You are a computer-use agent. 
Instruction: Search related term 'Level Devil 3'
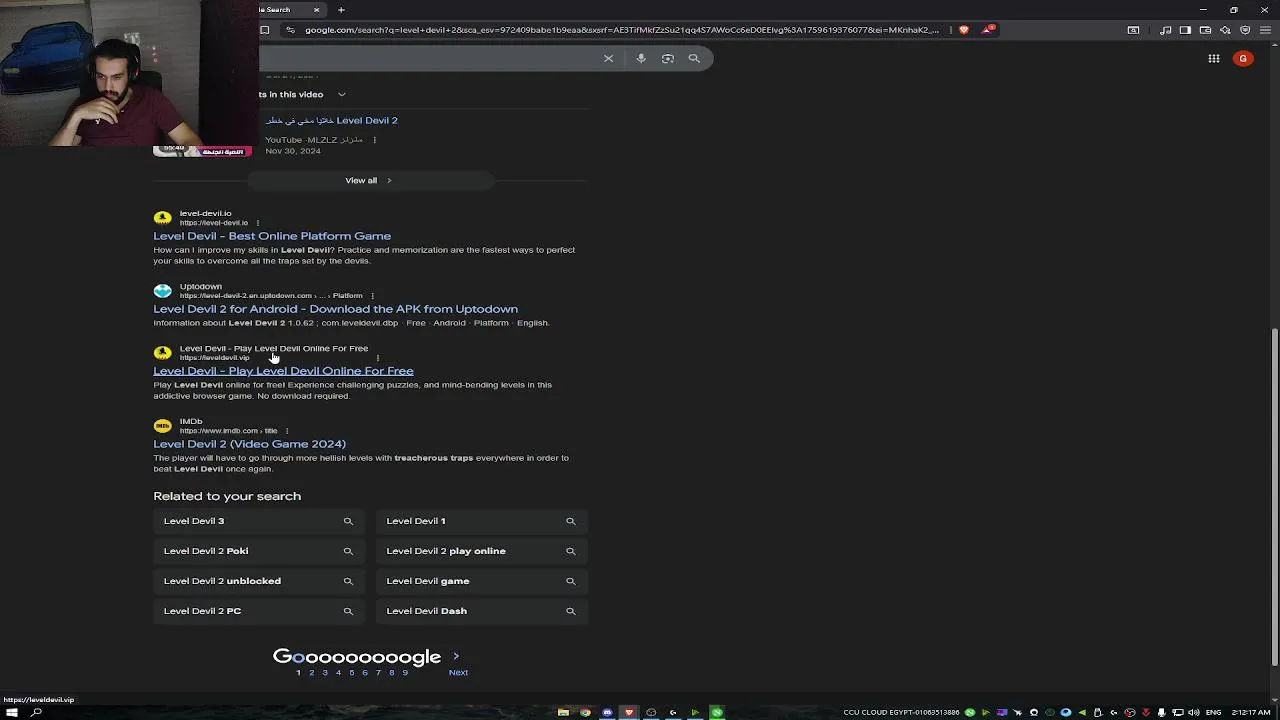coord(259,521)
